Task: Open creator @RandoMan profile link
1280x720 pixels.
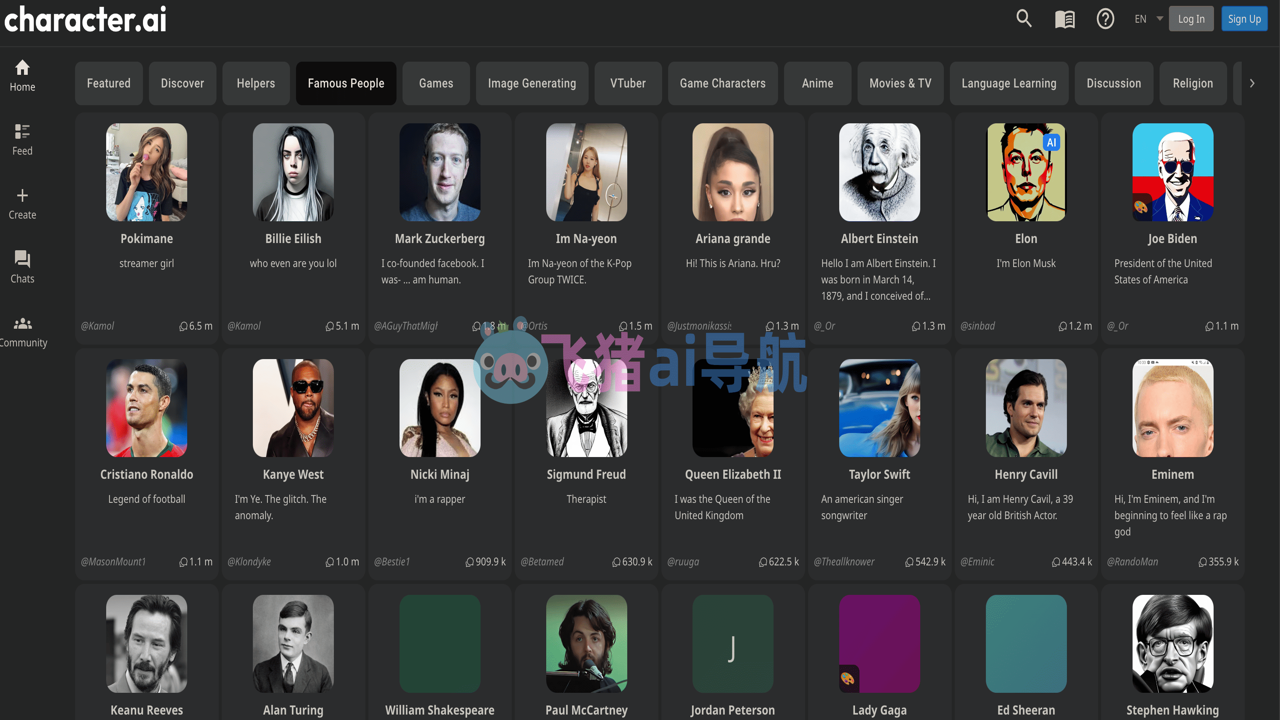Action: click(1133, 562)
